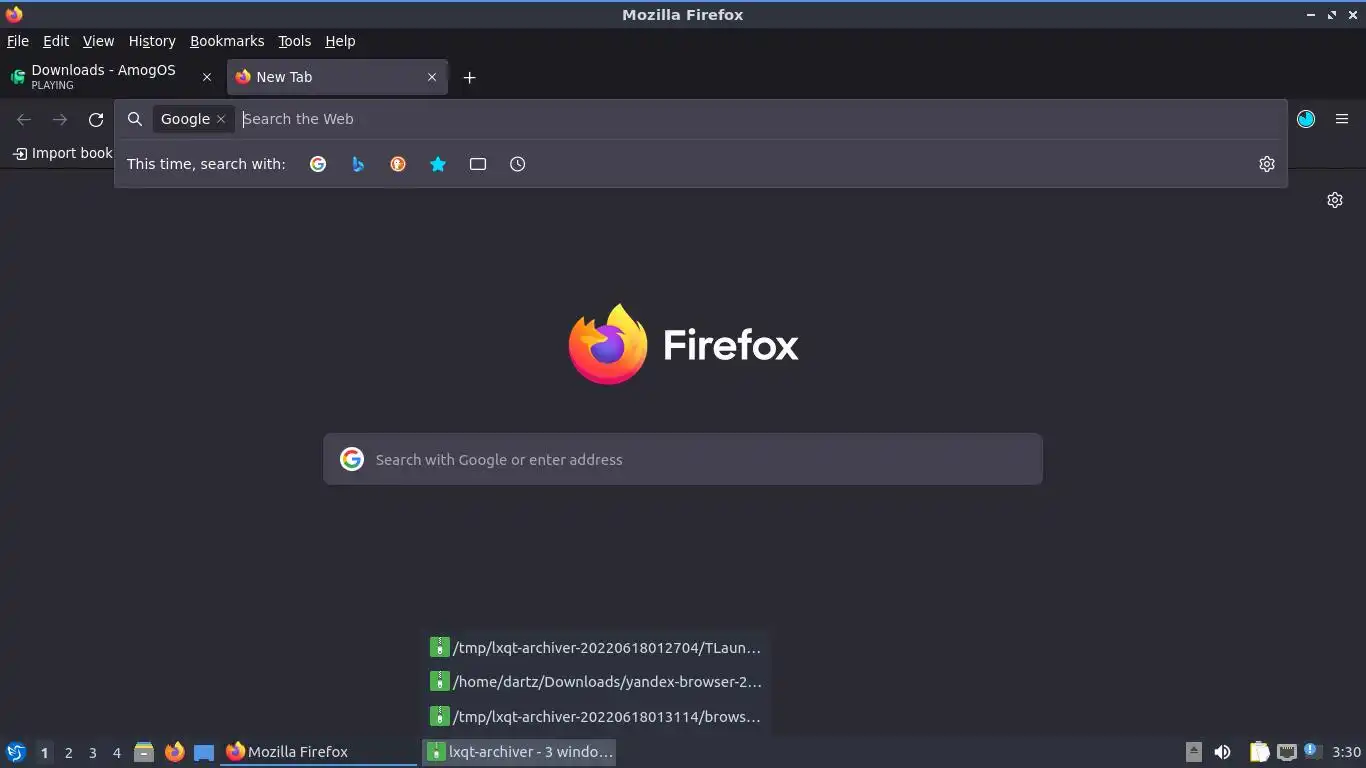Image resolution: width=1366 pixels, height=768 pixels.
Task: Open search settings gear in dropdown
Action: [1267, 164]
